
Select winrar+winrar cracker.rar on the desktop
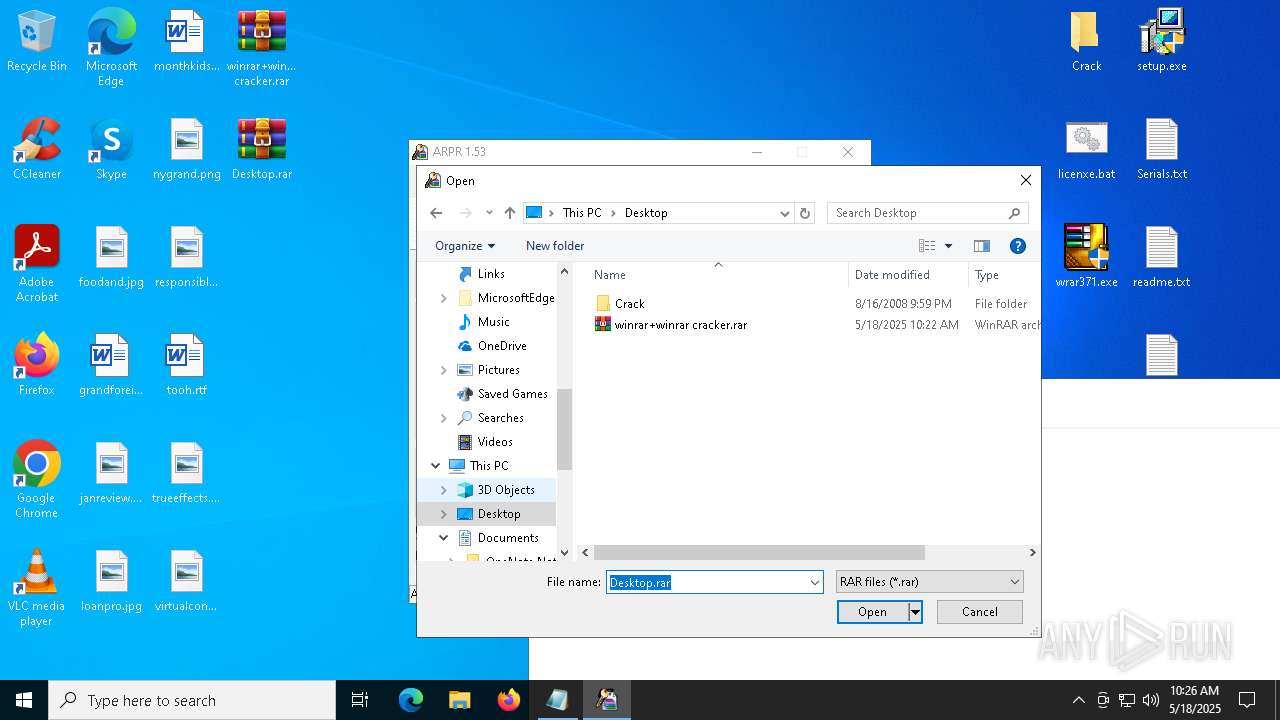(x=262, y=48)
